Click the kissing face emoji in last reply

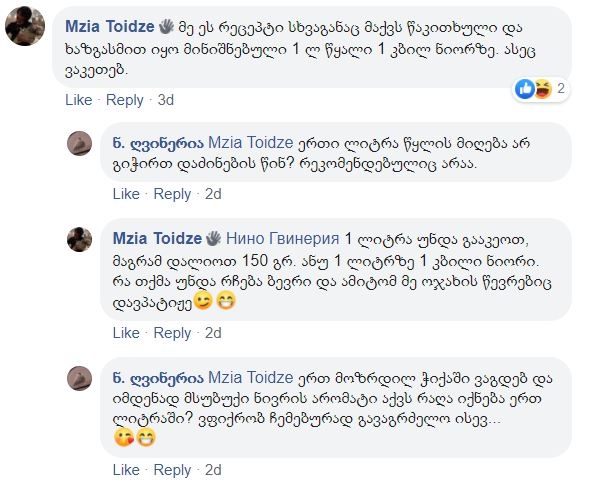click(x=124, y=437)
